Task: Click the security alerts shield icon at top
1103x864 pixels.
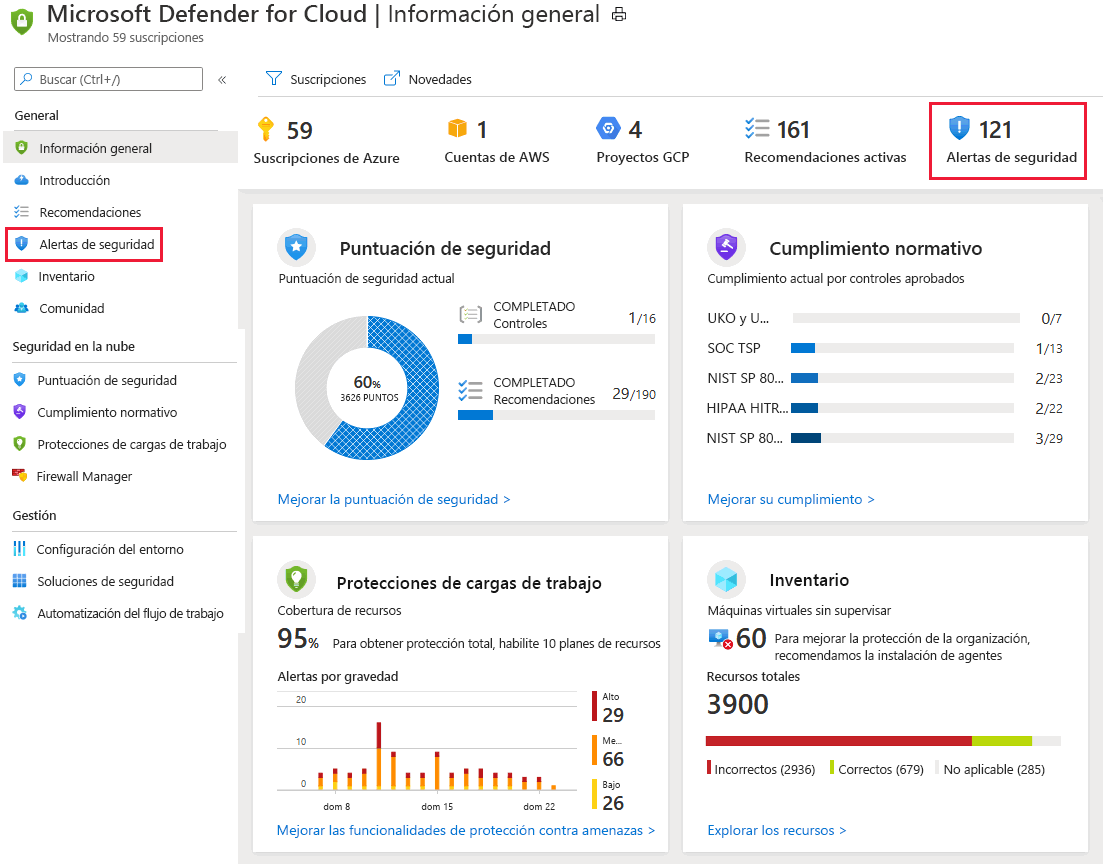Action: (959, 128)
